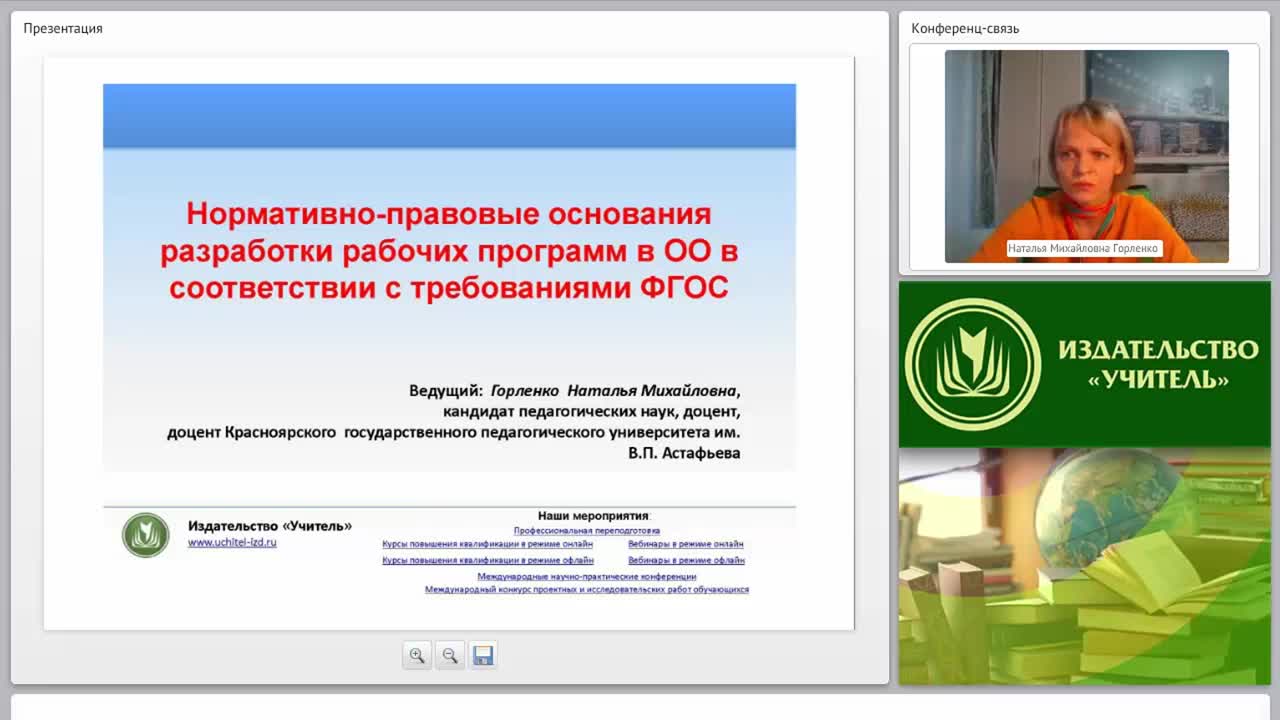This screenshot has width=1280, height=720.
Task: Zoom in on the presentation slide
Action: [x=417, y=655]
